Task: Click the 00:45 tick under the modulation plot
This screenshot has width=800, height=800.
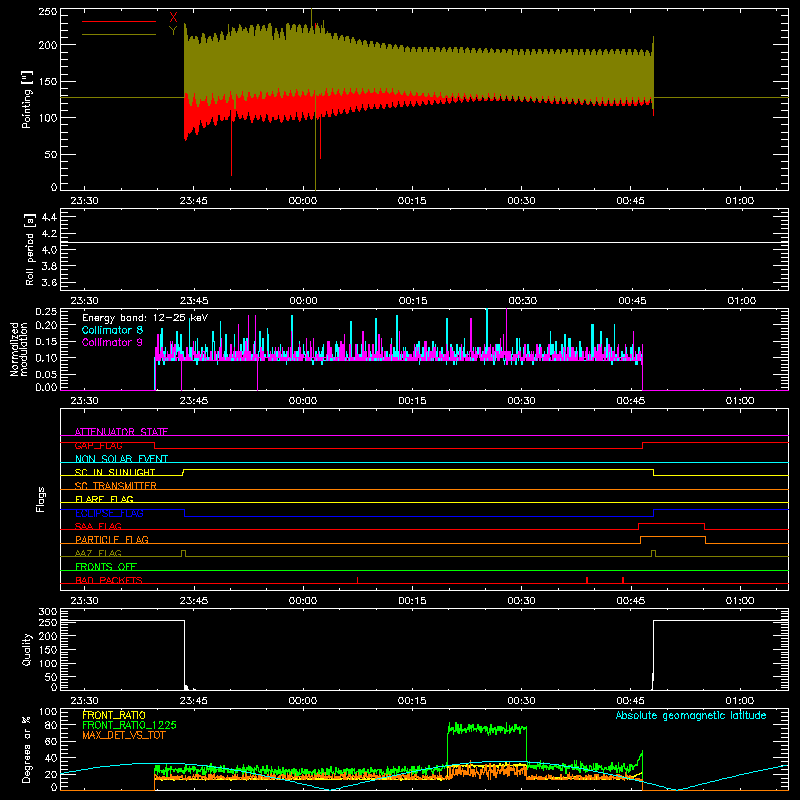Action: click(631, 401)
